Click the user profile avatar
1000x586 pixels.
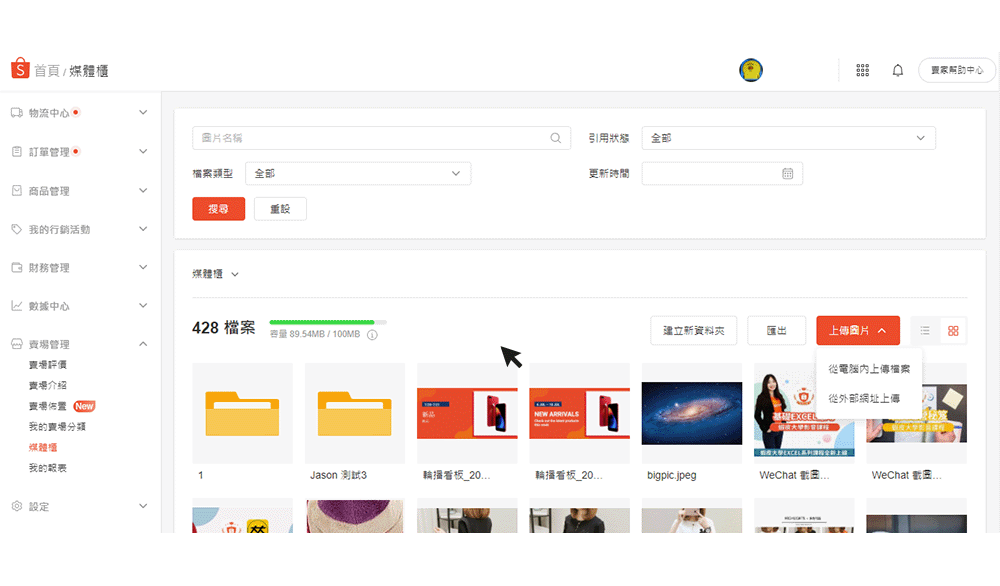751,70
